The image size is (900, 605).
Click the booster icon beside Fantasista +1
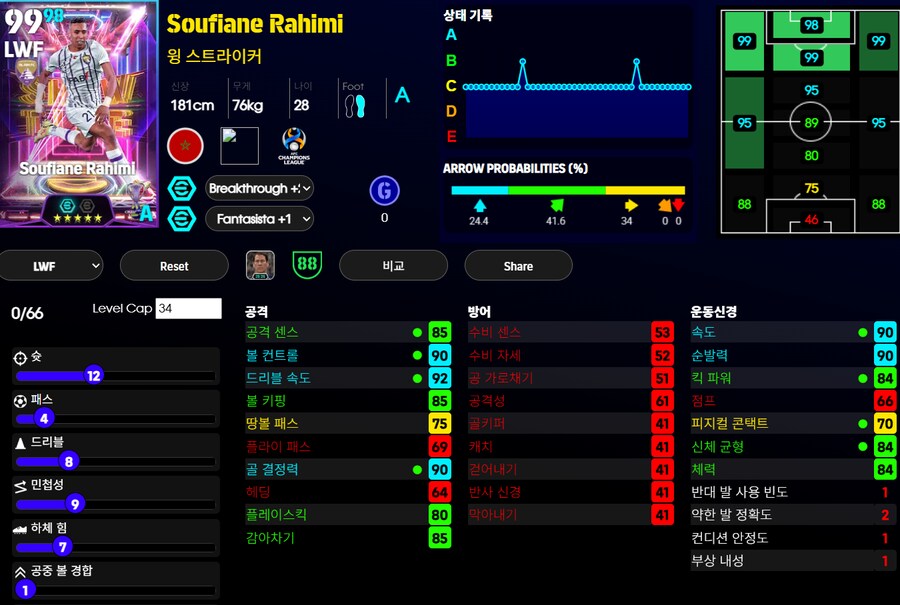[183, 218]
